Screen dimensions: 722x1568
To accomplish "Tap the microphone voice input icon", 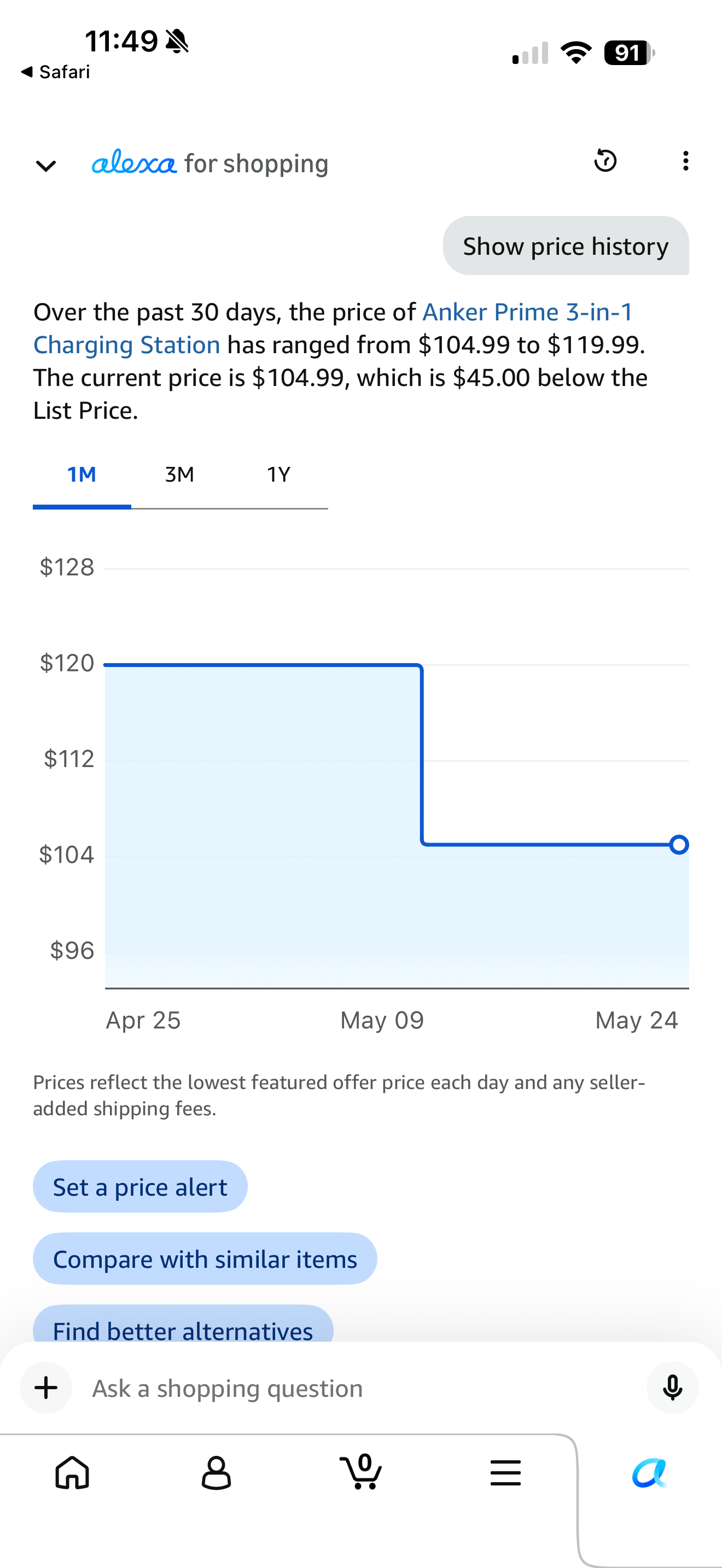I will click(x=672, y=1388).
